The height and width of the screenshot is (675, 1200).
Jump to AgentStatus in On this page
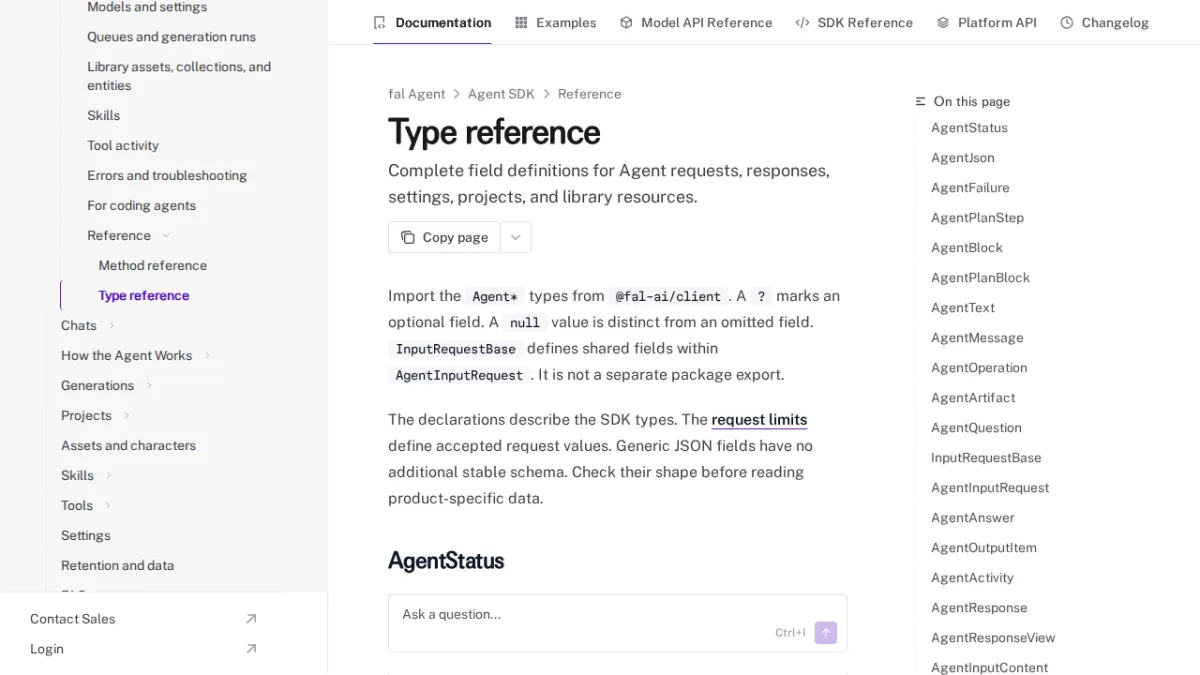(969, 128)
